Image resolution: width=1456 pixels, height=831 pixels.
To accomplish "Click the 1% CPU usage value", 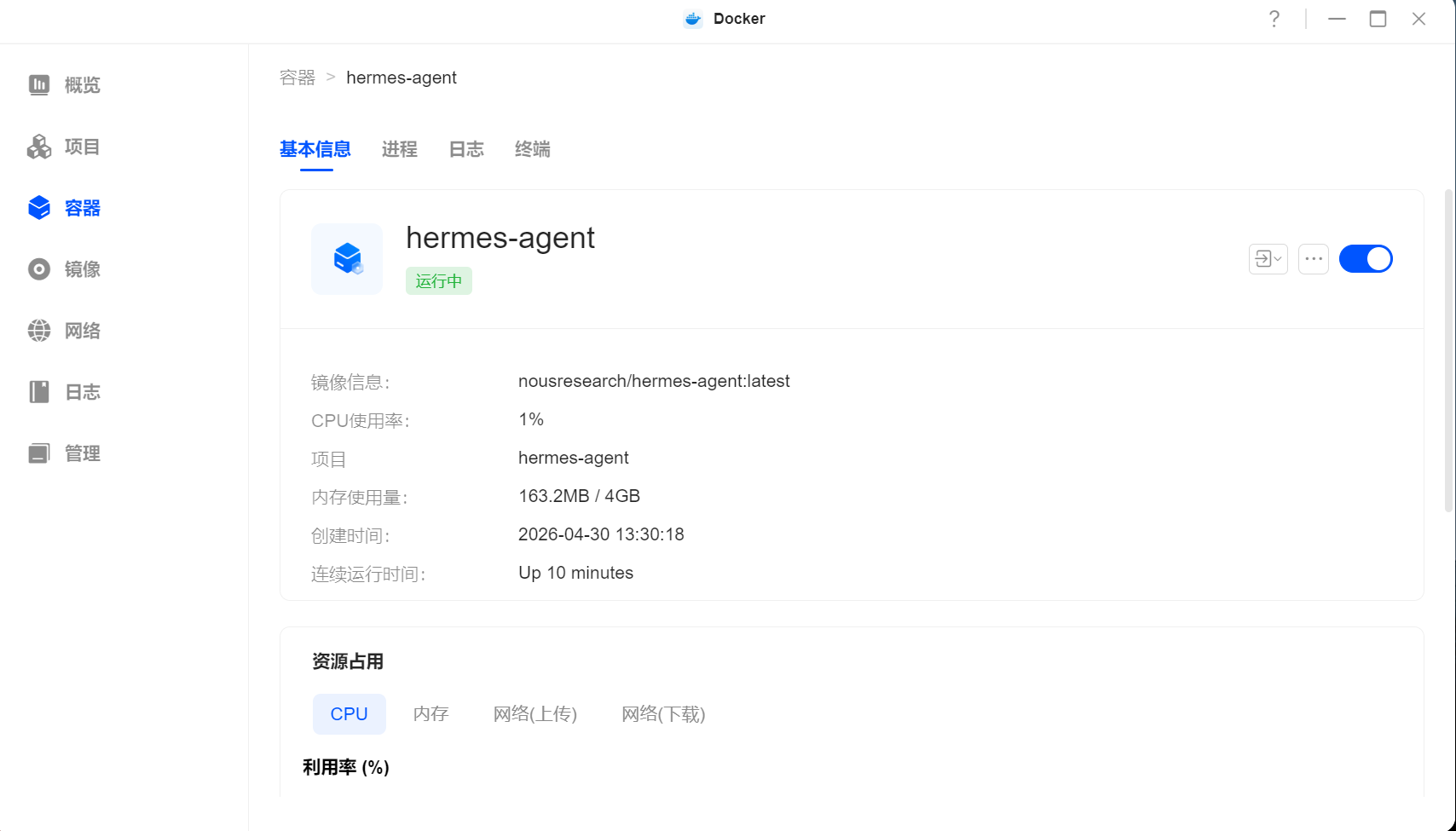I will 531,419.
